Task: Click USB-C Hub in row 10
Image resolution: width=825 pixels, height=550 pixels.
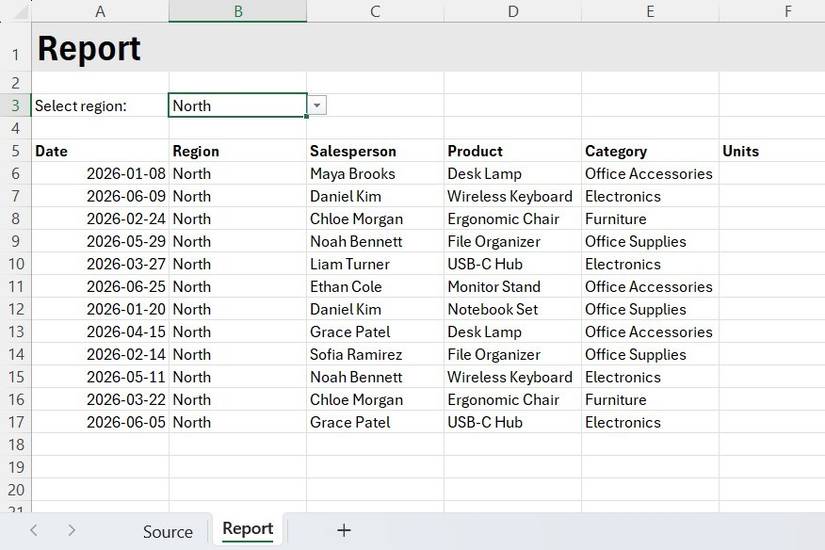Action: [513, 264]
